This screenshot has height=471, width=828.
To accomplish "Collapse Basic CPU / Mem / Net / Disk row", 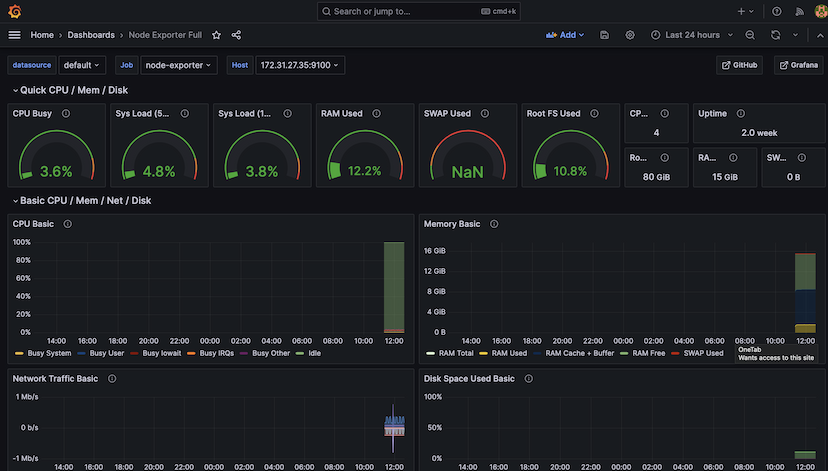I will tap(82, 201).
